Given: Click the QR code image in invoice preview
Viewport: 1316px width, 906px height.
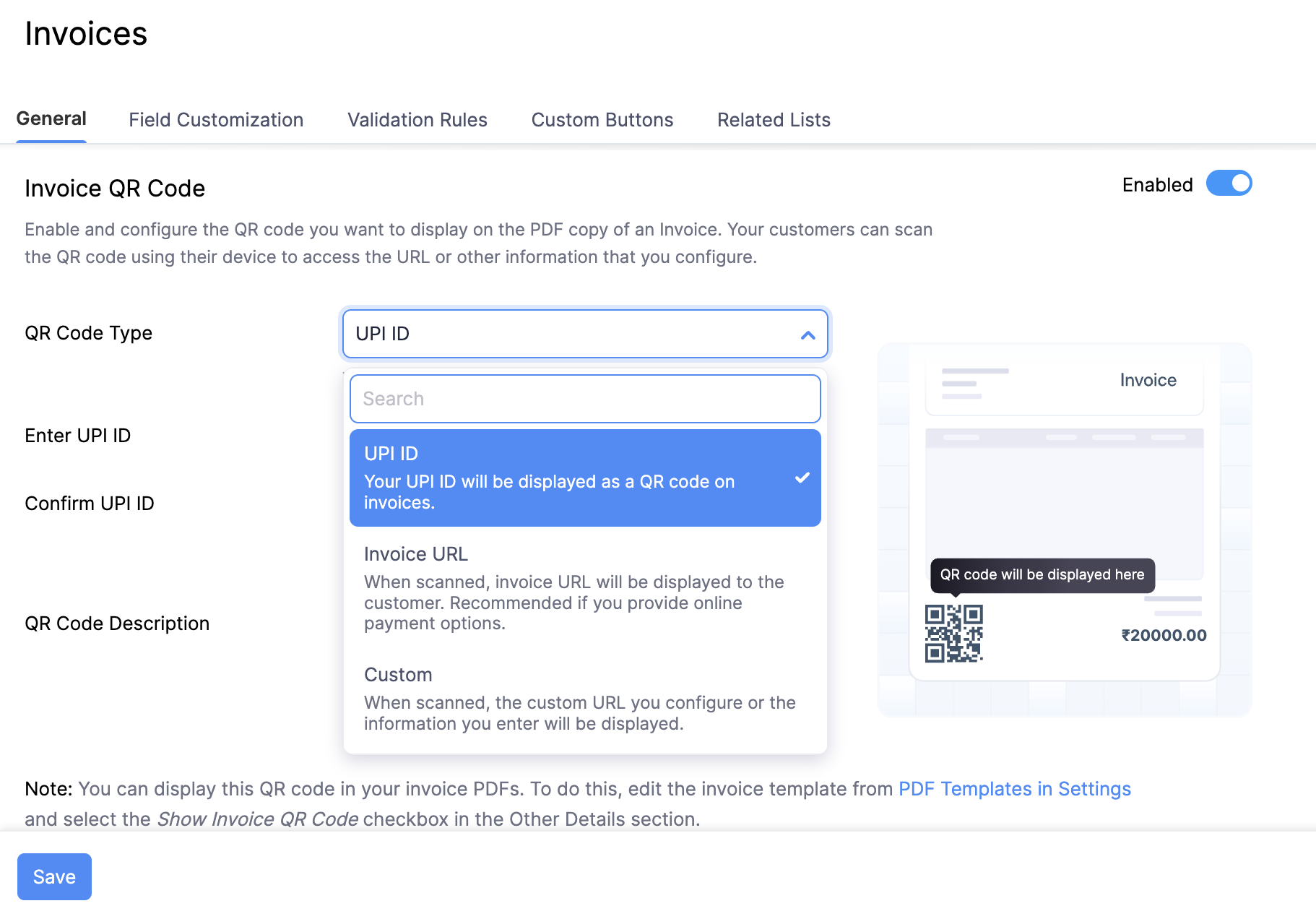Looking at the screenshot, I should [953, 634].
